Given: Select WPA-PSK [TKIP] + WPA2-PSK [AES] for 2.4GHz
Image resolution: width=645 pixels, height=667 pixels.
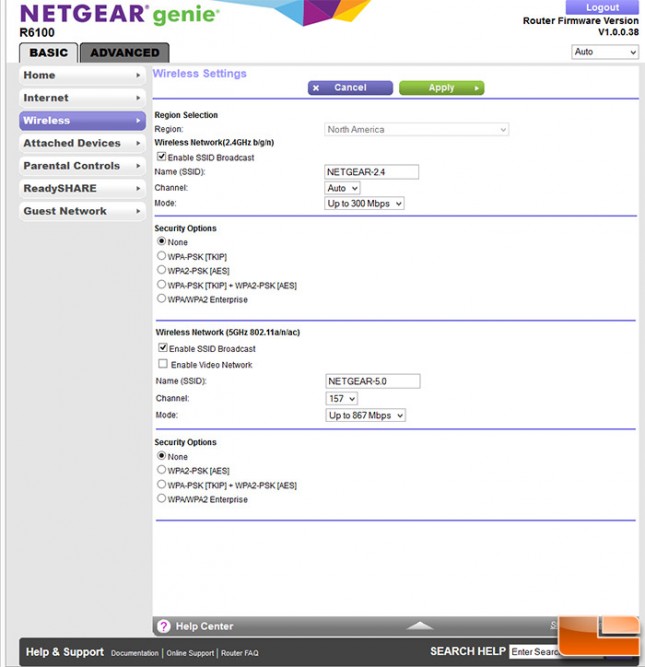Looking at the screenshot, I should pos(161,284).
